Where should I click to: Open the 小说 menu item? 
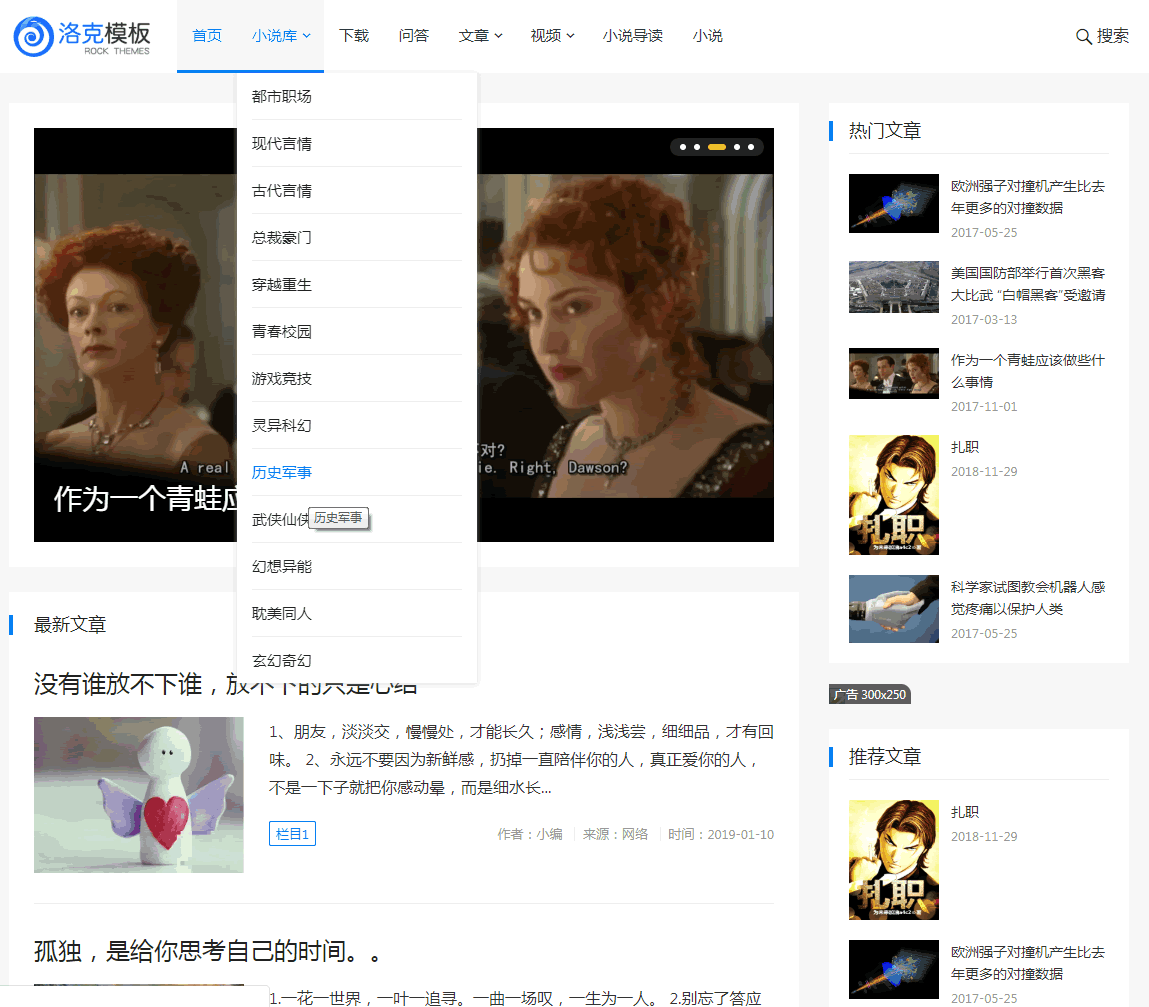[707, 36]
